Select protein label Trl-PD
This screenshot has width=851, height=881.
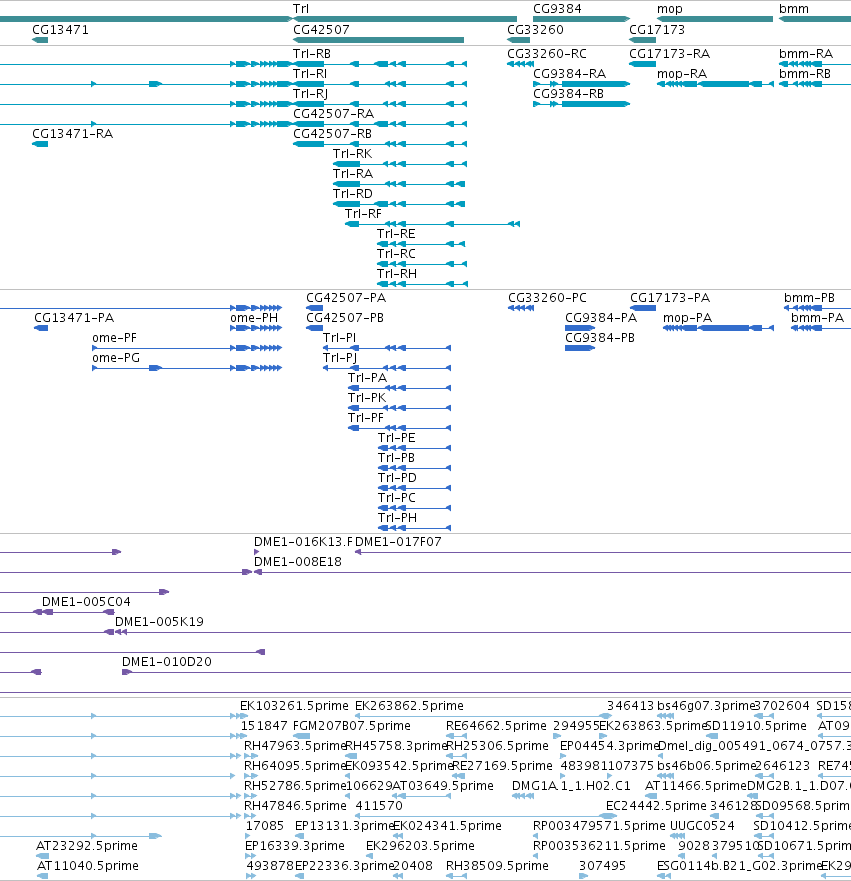point(397,478)
